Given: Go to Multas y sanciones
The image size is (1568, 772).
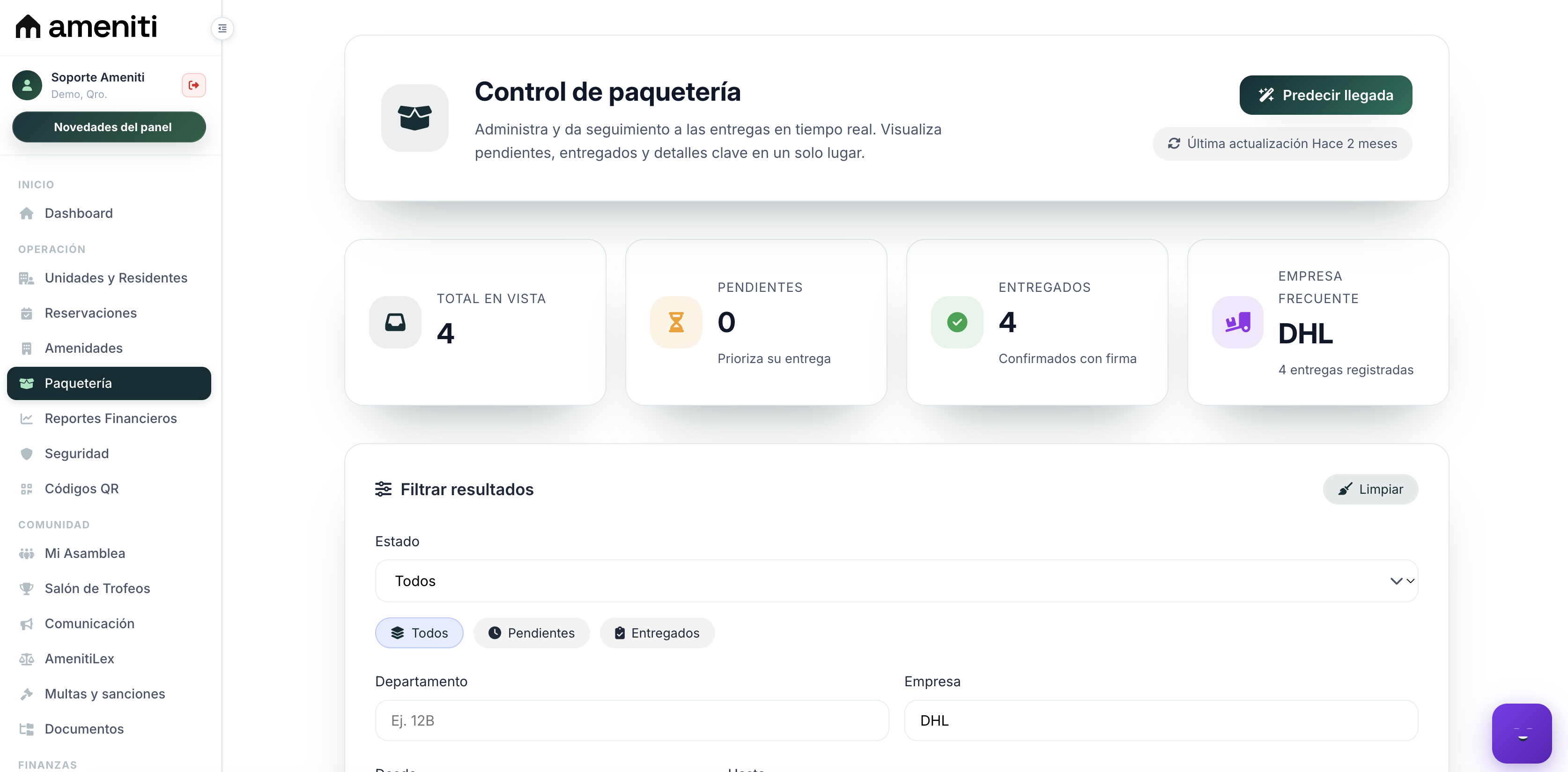Looking at the screenshot, I should 109,694.
